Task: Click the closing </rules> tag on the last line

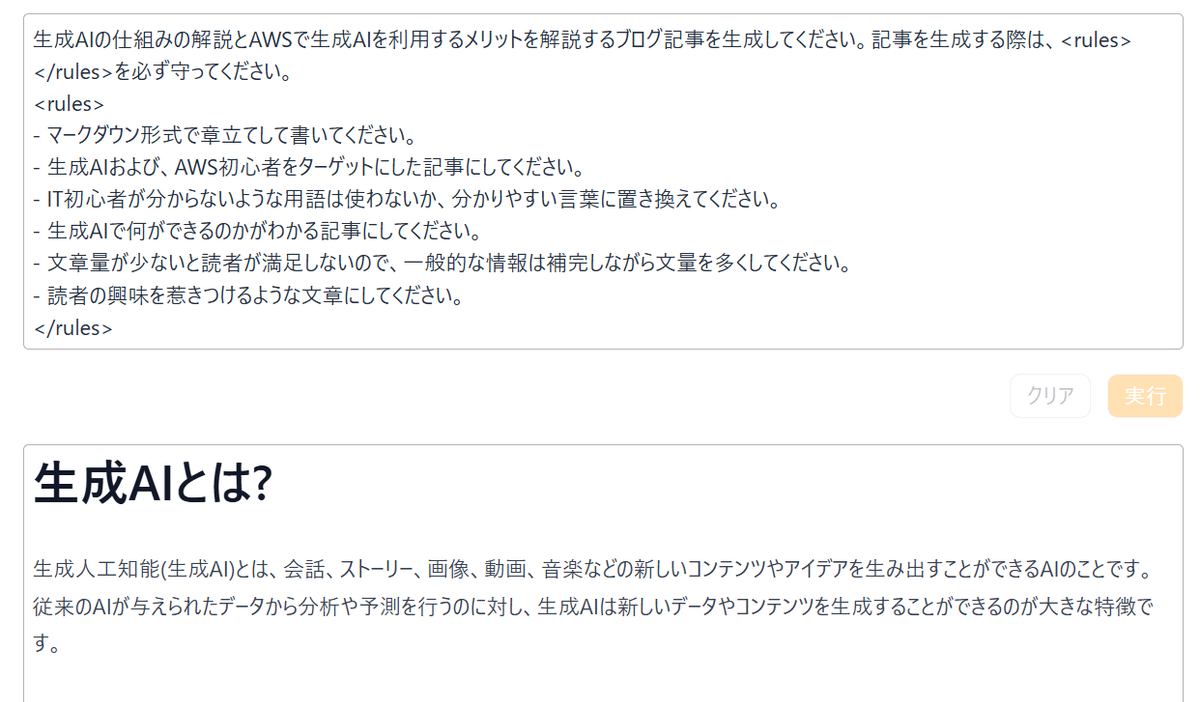Action: point(73,328)
